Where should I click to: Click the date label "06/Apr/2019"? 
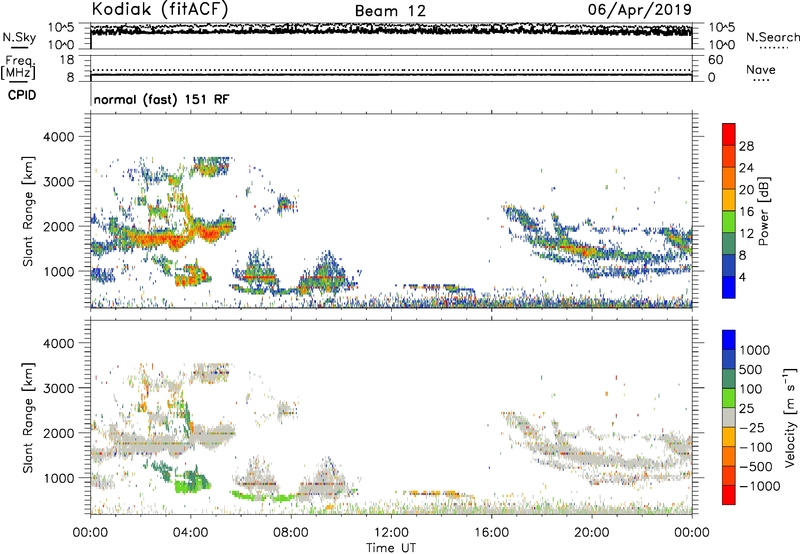click(x=640, y=10)
